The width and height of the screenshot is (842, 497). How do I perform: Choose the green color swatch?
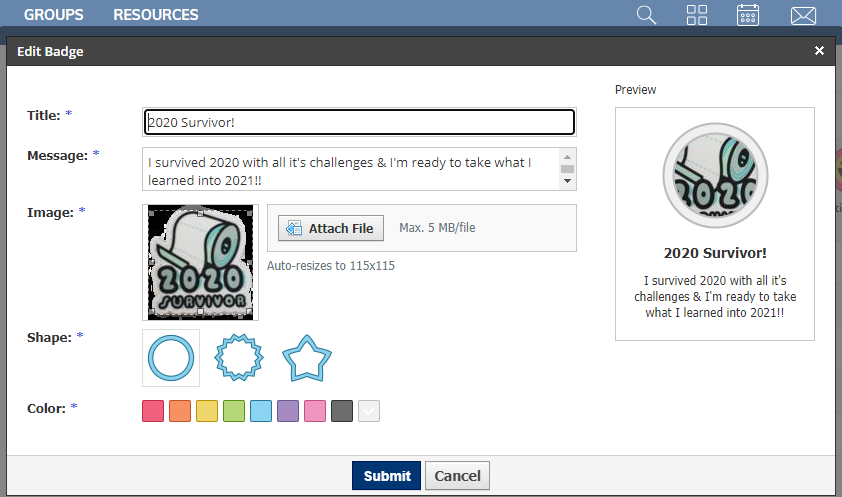coord(234,411)
